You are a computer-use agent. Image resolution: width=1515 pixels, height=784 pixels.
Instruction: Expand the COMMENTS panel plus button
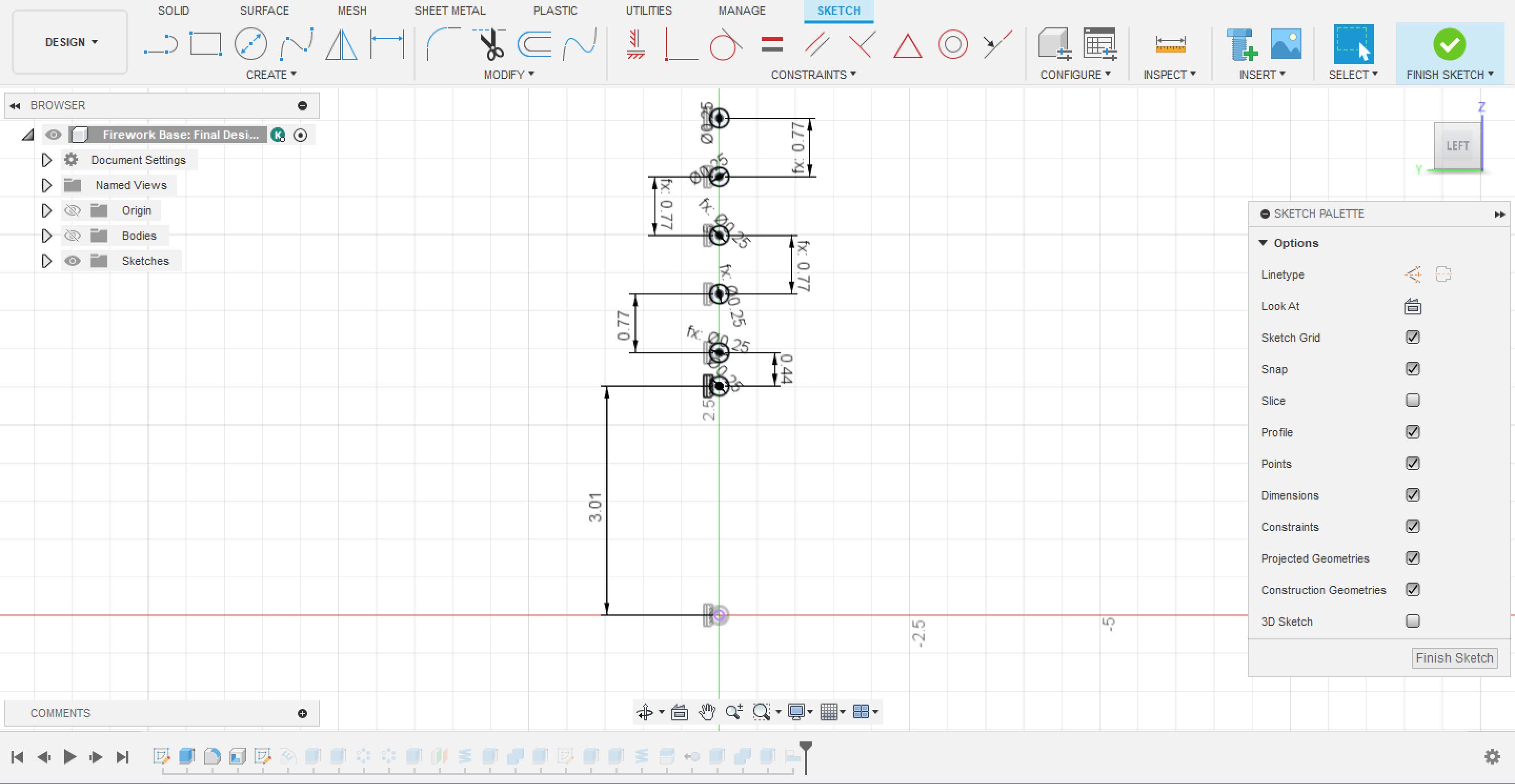pos(302,713)
